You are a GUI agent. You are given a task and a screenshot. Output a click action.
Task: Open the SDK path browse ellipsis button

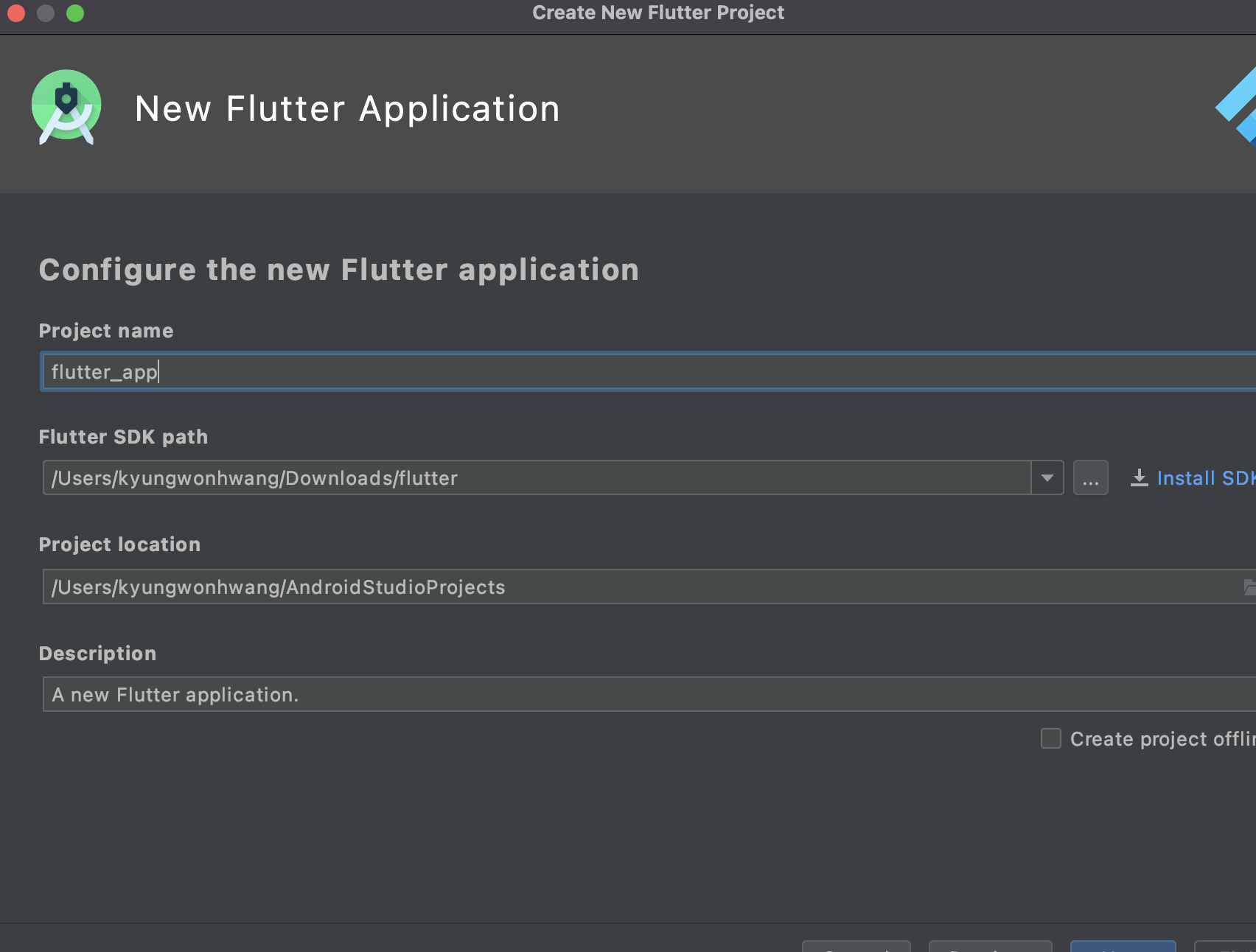pyautogui.click(x=1091, y=478)
